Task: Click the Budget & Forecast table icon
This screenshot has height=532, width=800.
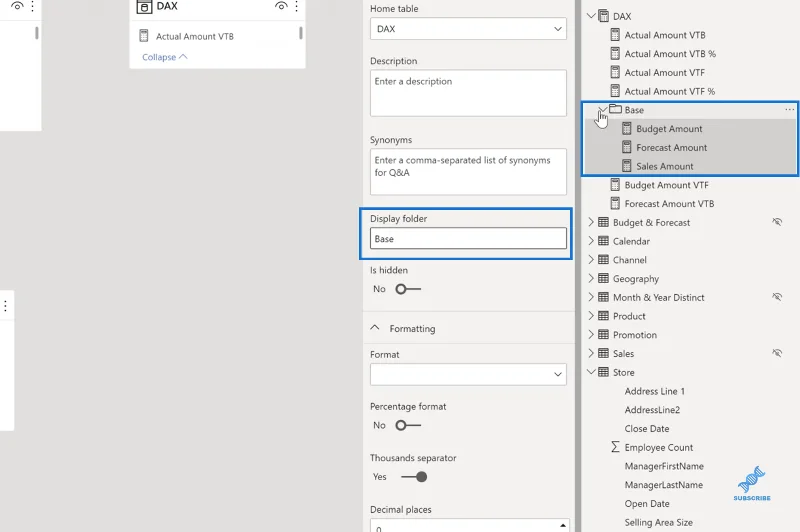Action: click(603, 222)
